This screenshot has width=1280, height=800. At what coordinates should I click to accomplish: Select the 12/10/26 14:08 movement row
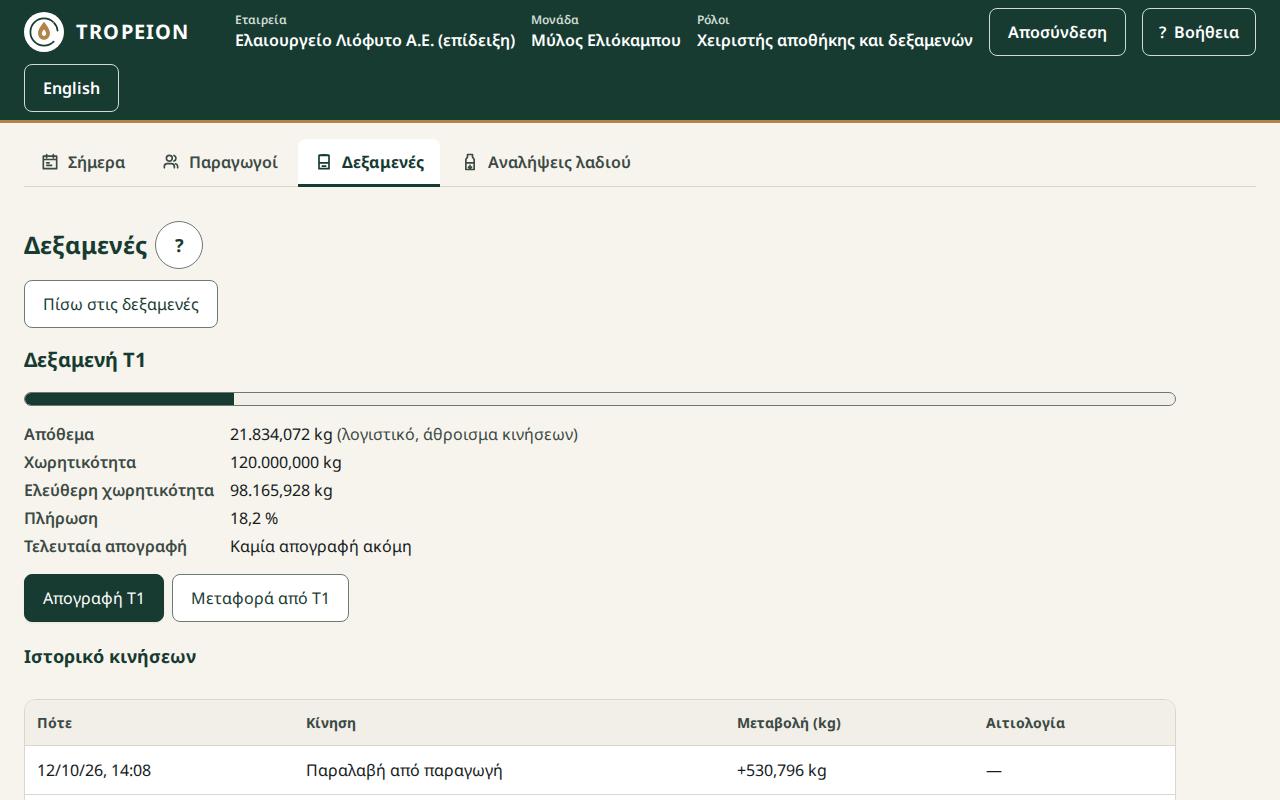[x=600, y=770]
